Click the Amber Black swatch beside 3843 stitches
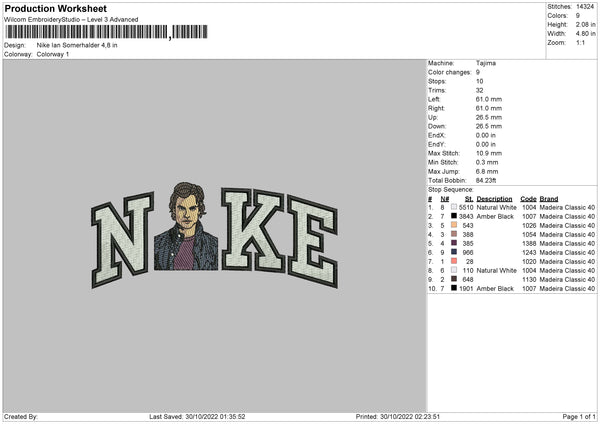This screenshot has width=600, height=424. click(454, 216)
